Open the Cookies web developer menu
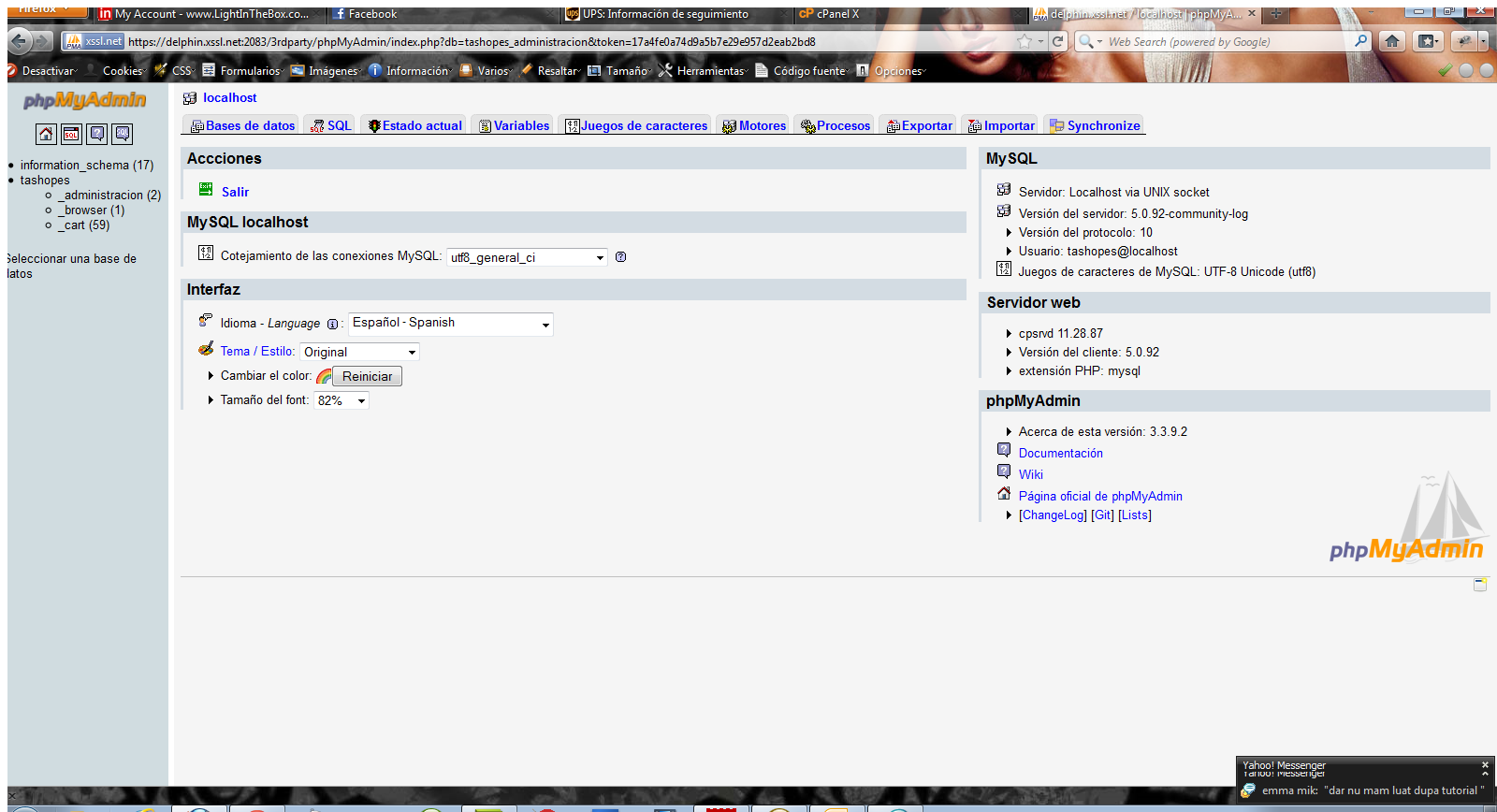The height and width of the screenshot is (812, 1497). [117, 70]
